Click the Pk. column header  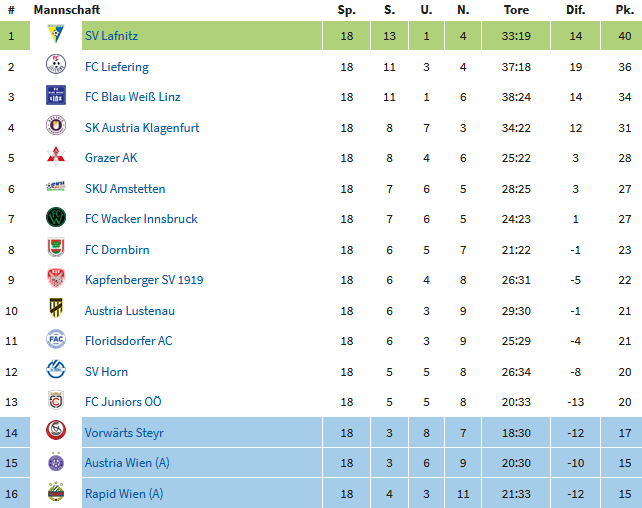click(624, 10)
